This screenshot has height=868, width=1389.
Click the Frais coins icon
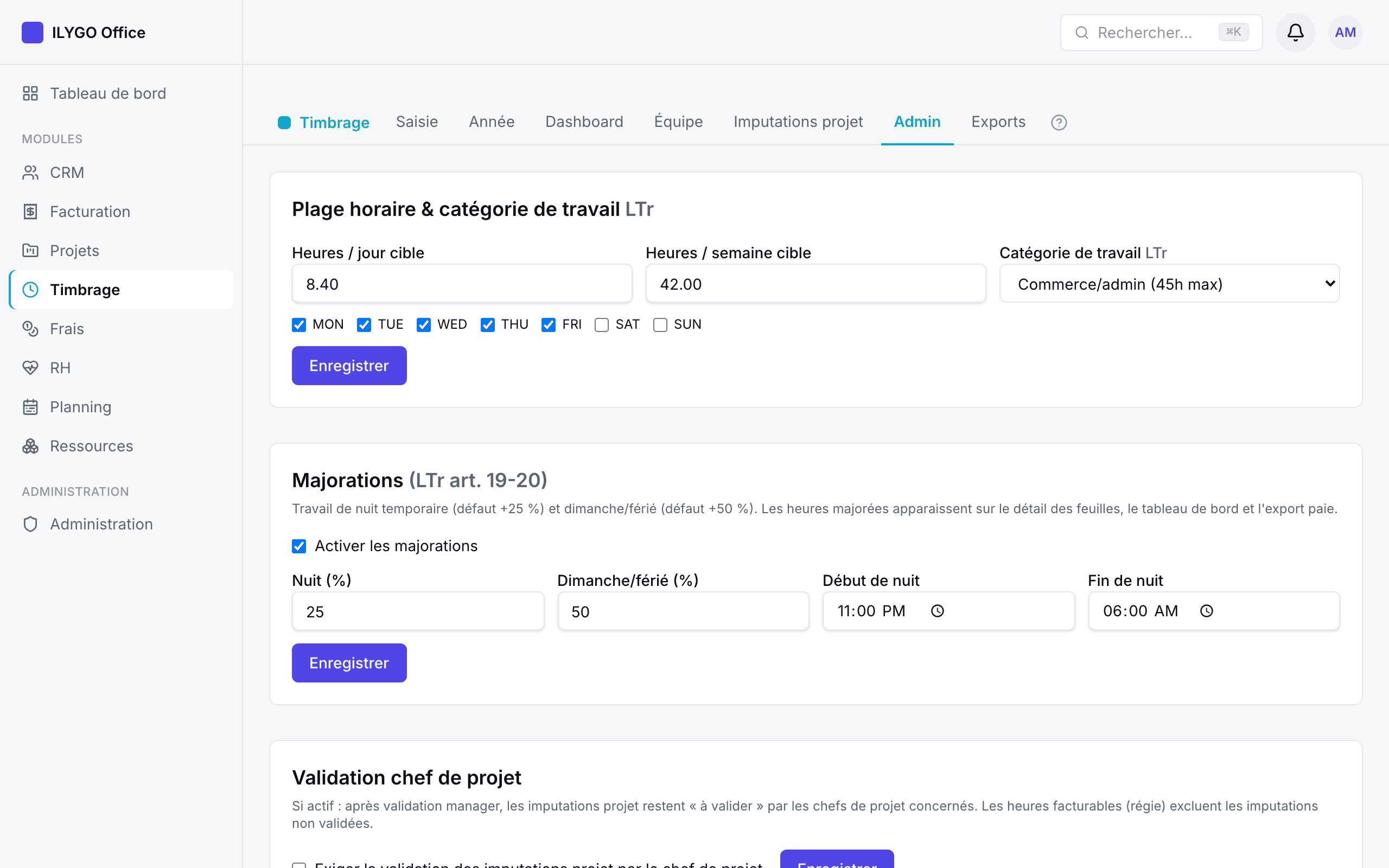pyautogui.click(x=30, y=328)
